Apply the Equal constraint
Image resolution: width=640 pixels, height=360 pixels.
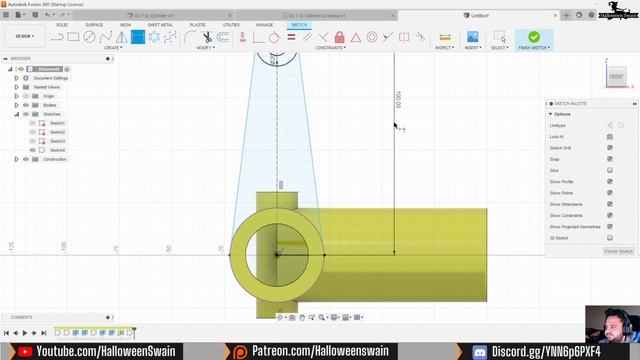coord(291,37)
